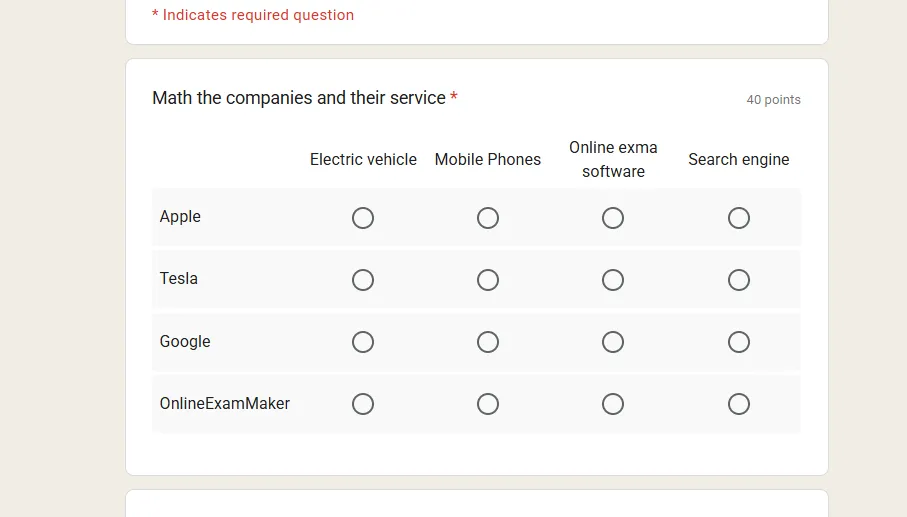
Task: Choose Online exma software for OnlineExamMaker
Action: (613, 404)
